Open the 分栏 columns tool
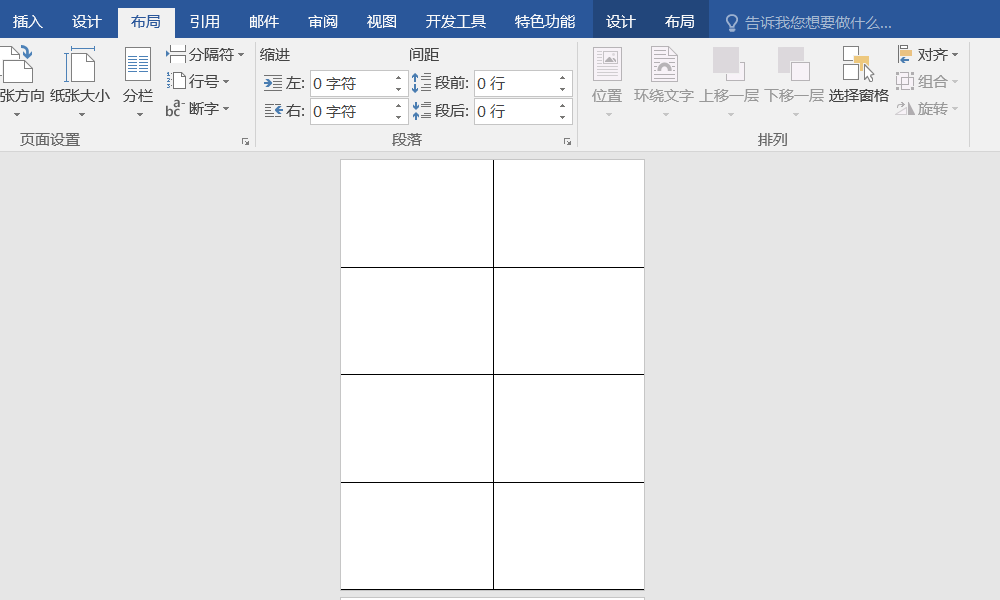The height and width of the screenshot is (600, 1000). point(136,80)
